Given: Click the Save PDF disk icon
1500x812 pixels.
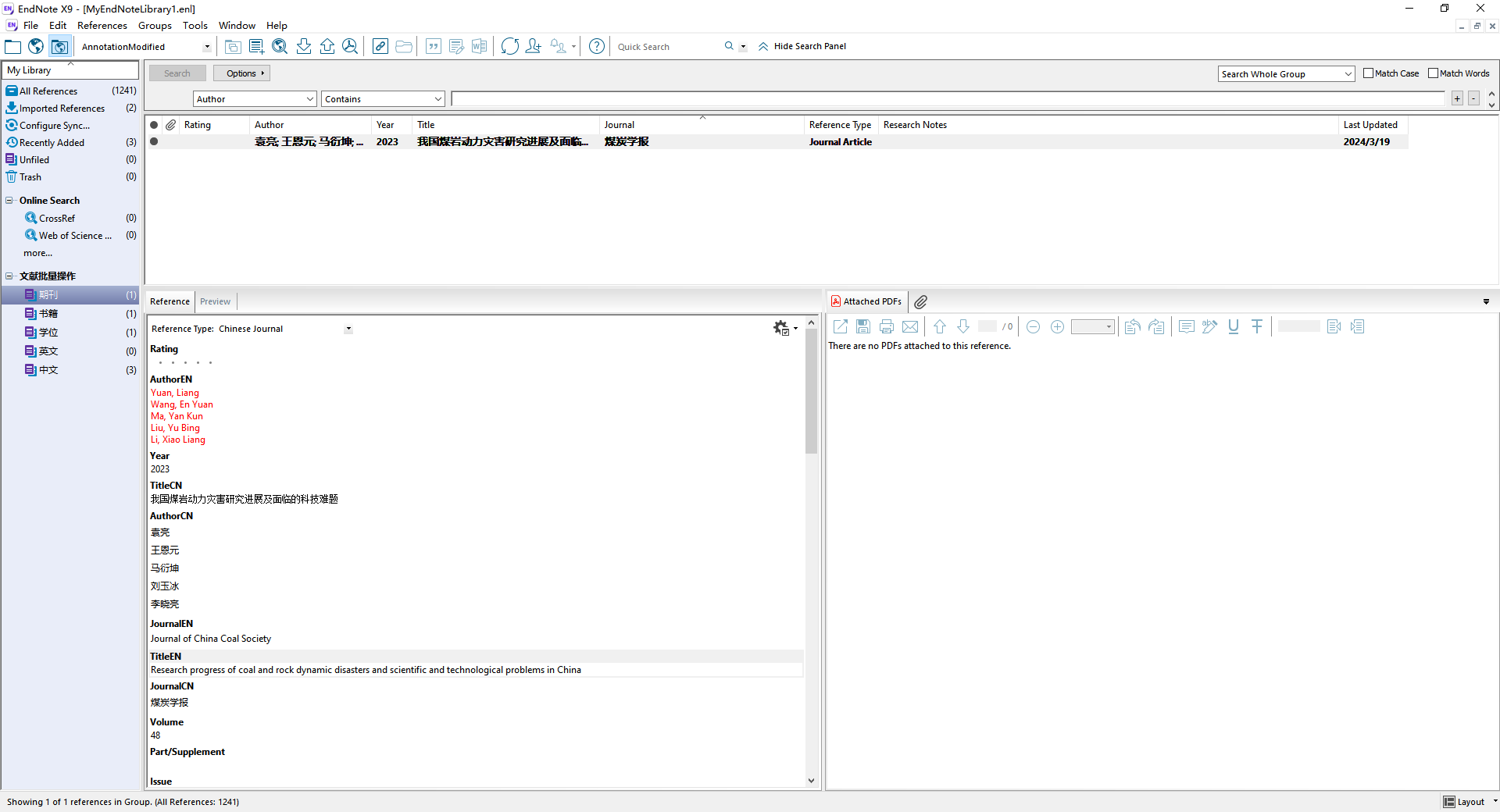Looking at the screenshot, I should (x=863, y=327).
